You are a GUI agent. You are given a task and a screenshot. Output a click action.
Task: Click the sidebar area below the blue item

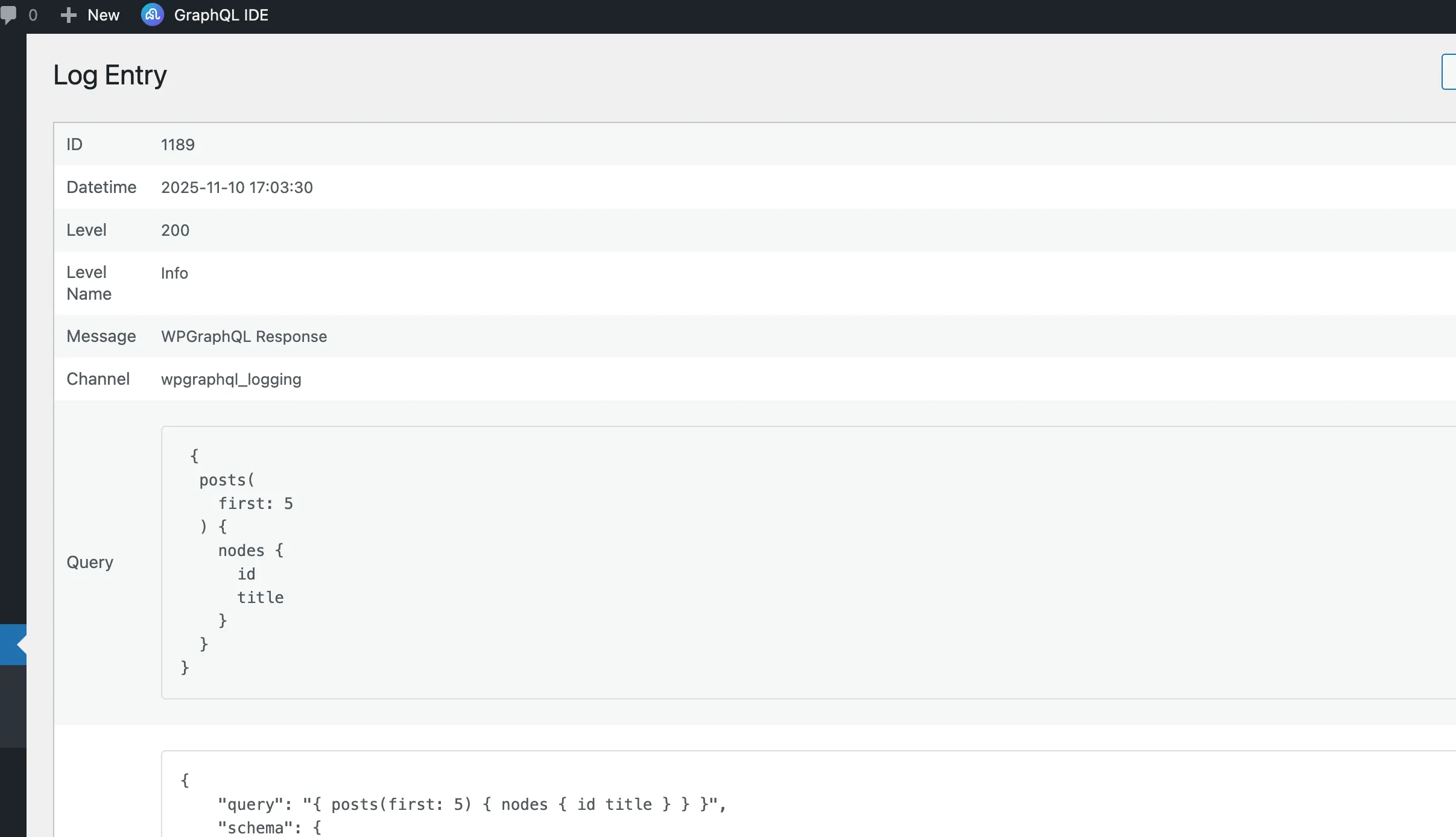click(x=12, y=709)
